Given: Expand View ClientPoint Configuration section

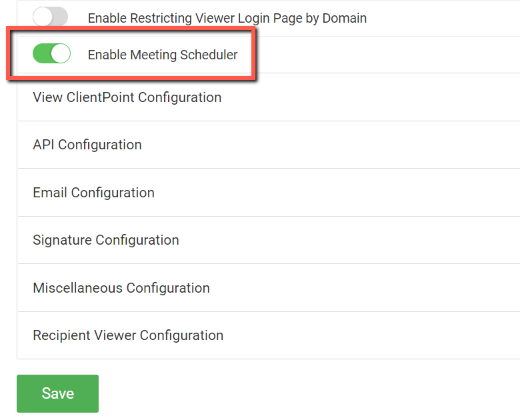Looking at the screenshot, I should pos(269,97).
